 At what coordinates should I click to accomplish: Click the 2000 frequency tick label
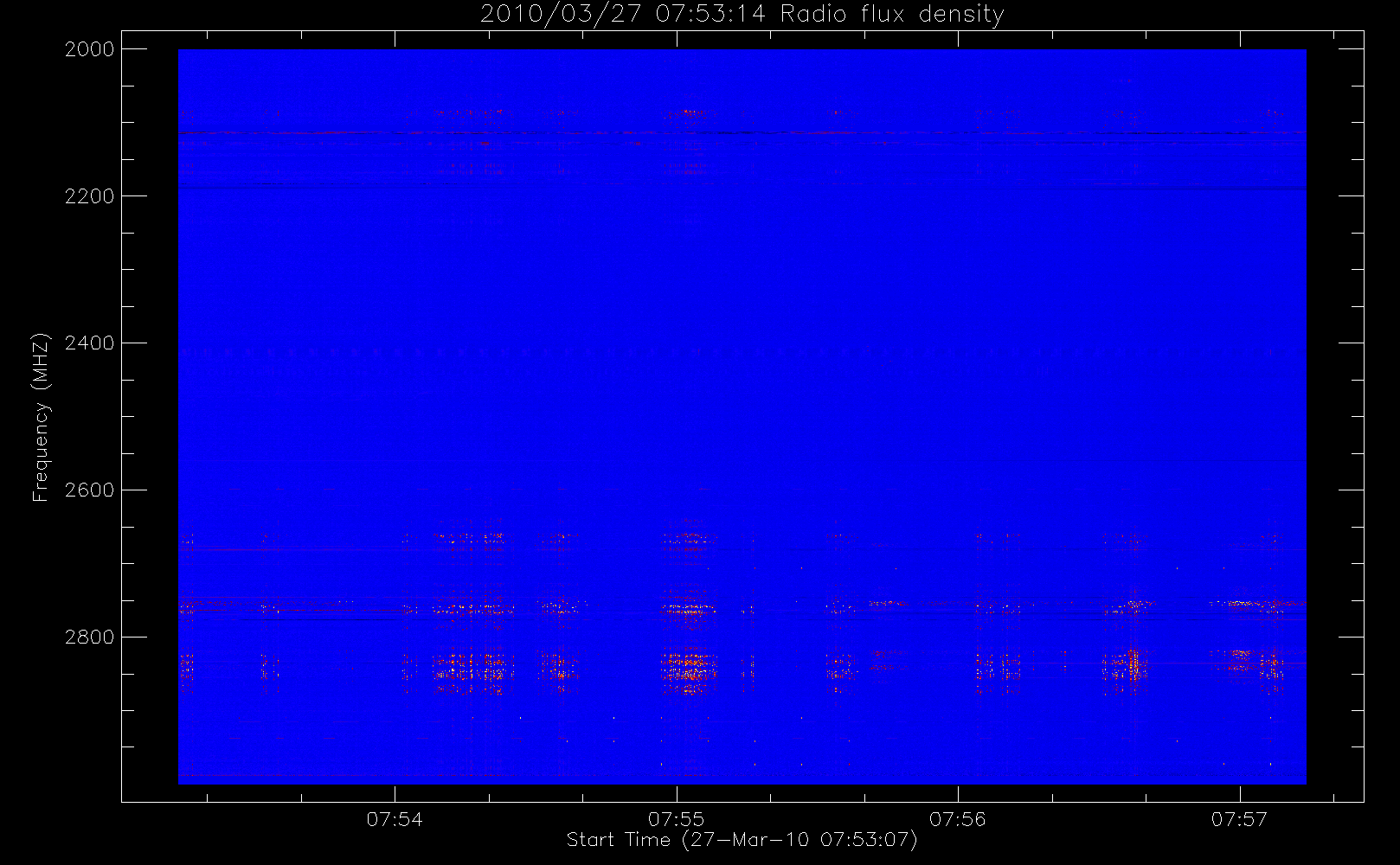click(90, 49)
